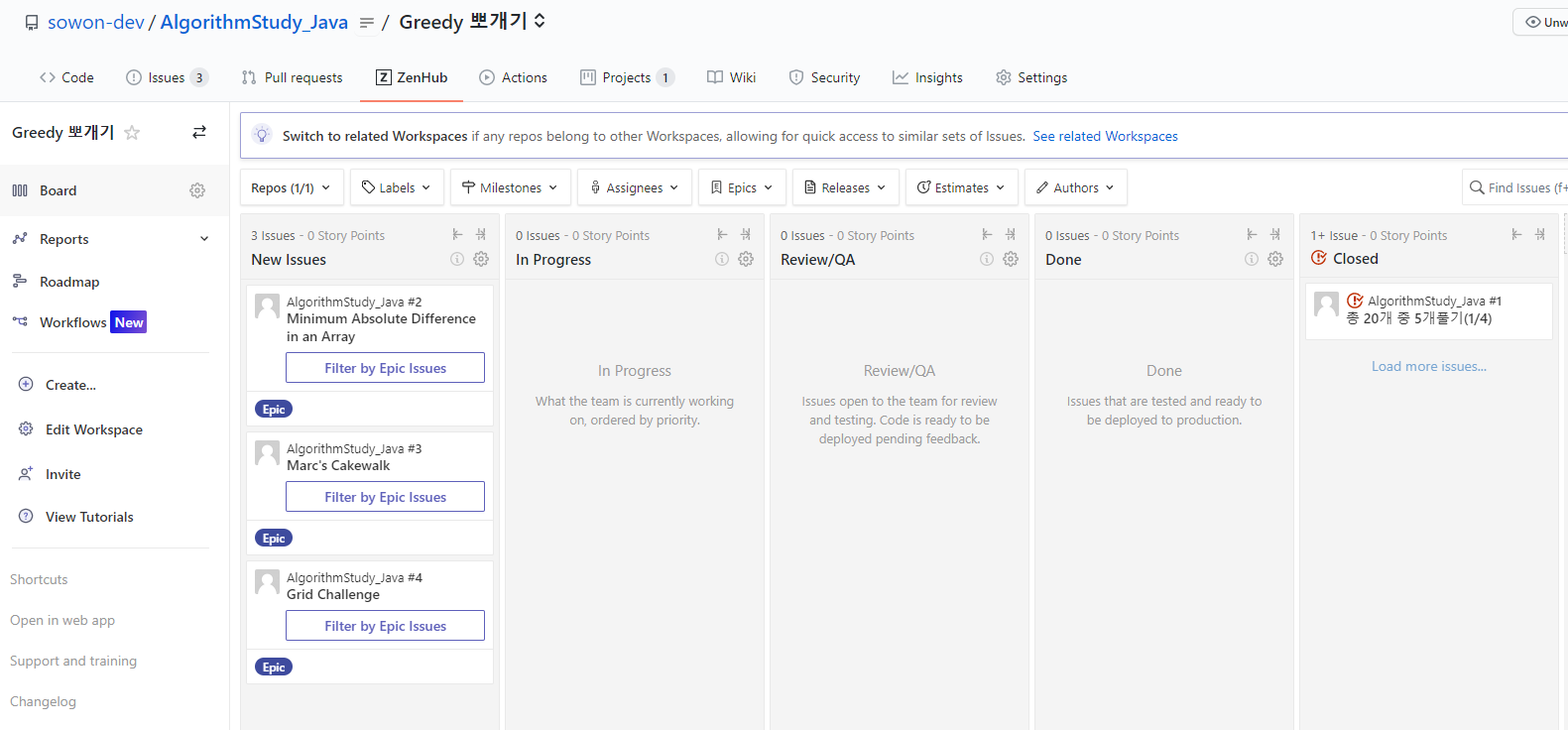Expand the Reports section chevron

click(204, 239)
